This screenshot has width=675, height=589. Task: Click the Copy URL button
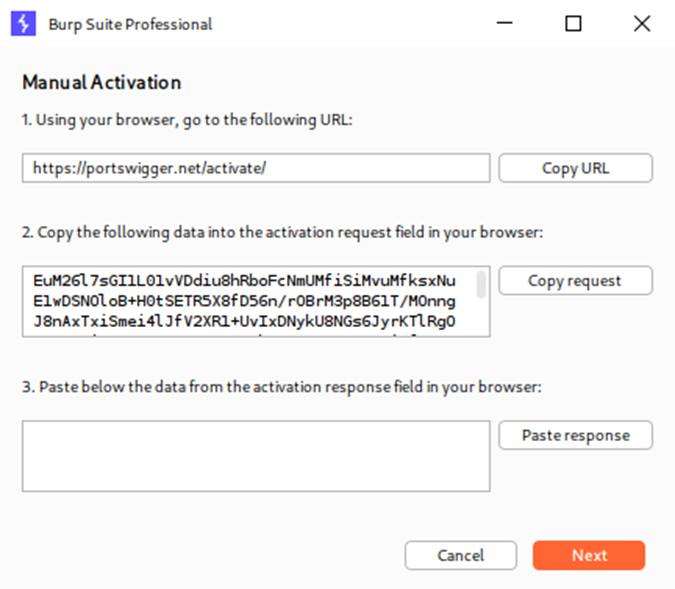[576, 168]
